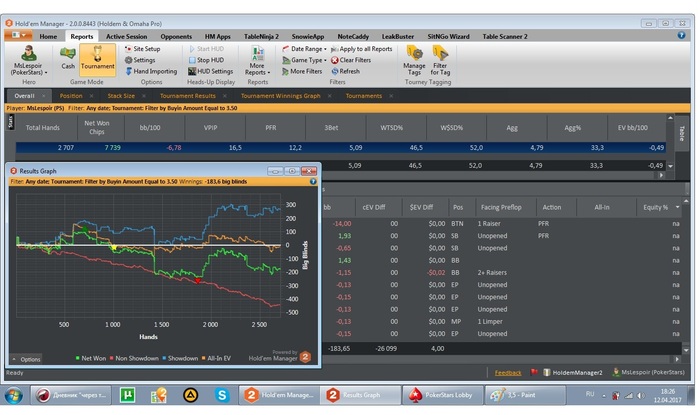Select the highlighted stats row 2 707 hands
This screenshot has height=415, width=700.
click(341, 148)
